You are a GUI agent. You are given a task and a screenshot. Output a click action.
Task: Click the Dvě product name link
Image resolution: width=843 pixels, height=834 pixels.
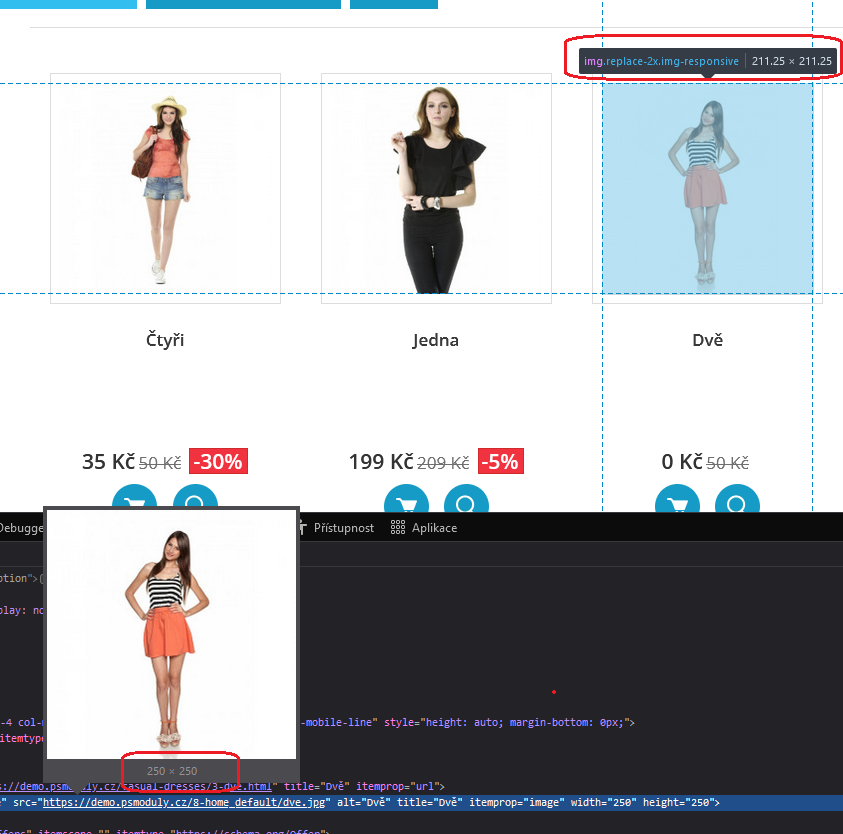(x=707, y=340)
